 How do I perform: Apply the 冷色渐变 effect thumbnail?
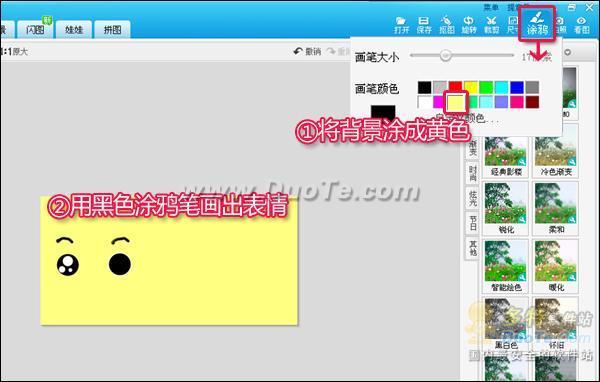click(x=556, y=157)
